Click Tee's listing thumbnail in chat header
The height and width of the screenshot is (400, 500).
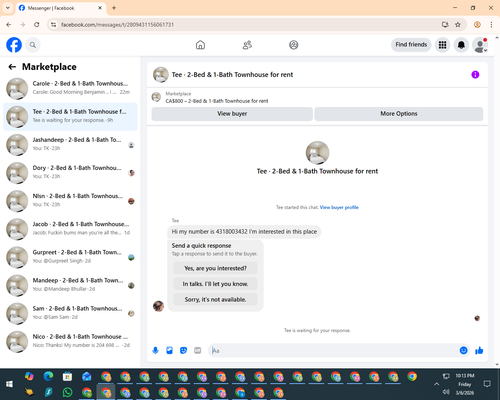pos(161,75)
